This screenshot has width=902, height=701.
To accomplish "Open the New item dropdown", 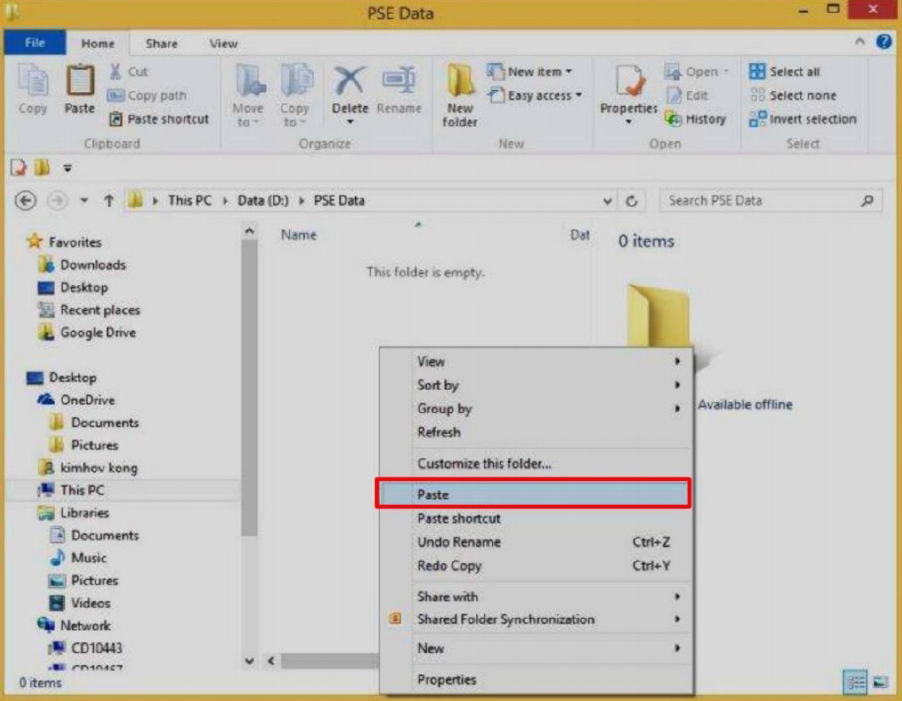I will [530, 72].
